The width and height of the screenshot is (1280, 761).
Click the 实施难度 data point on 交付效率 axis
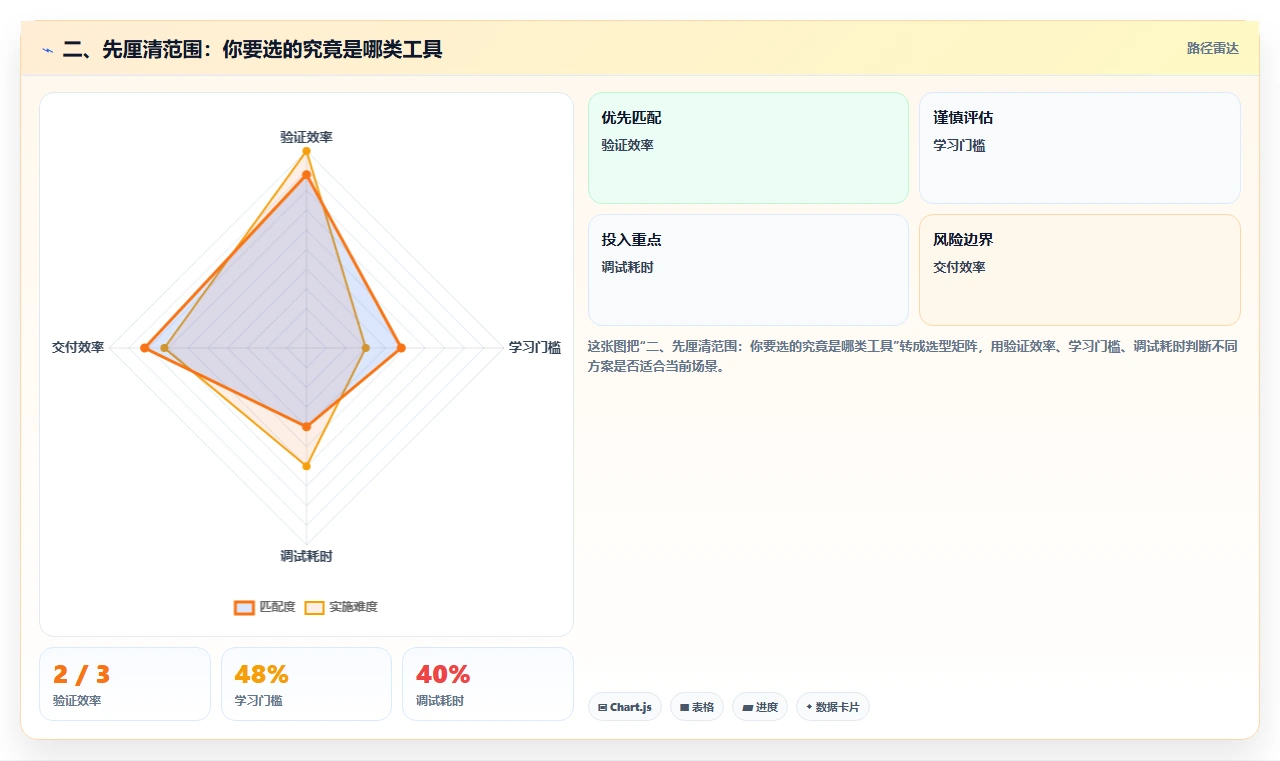pyautogui.click(x=166, y=348)
